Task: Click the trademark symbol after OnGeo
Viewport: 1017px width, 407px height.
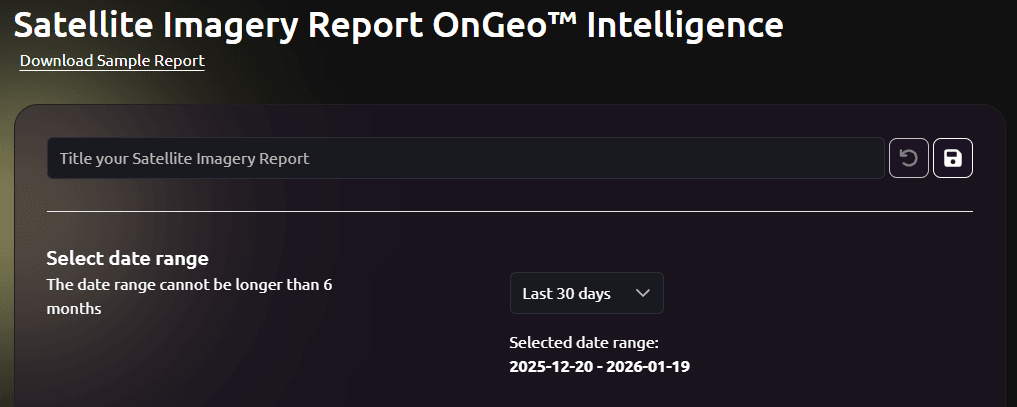Action: click(564, 18)
